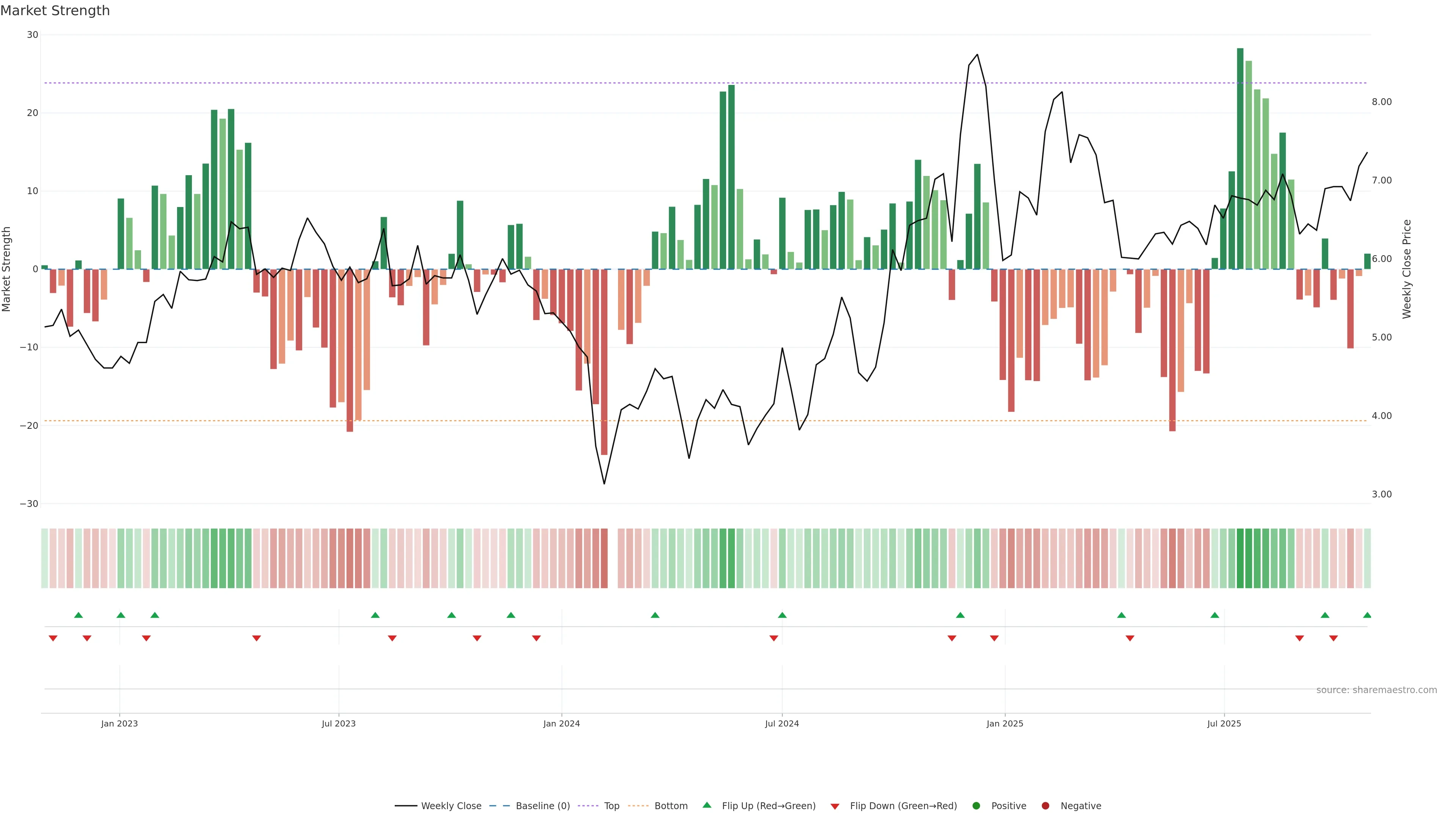Click the Weekly Close Price axis title
Screen dimensions: 1456x819
[x=1407, y=269]
